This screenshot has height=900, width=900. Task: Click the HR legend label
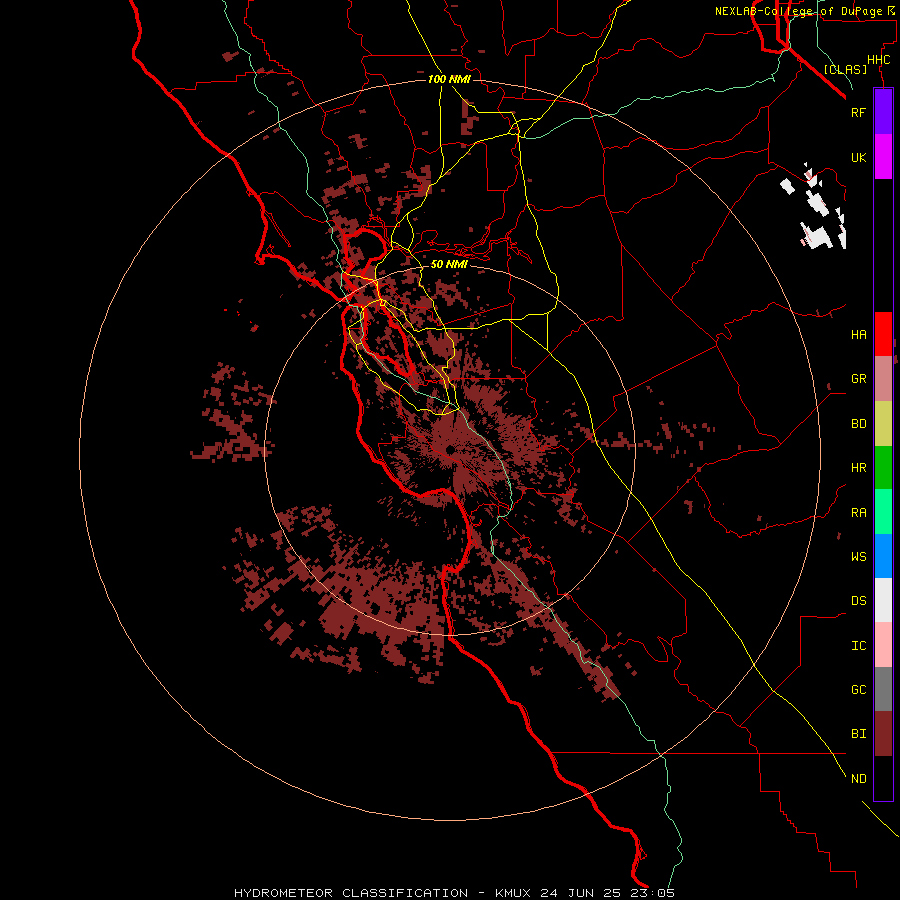858,468
